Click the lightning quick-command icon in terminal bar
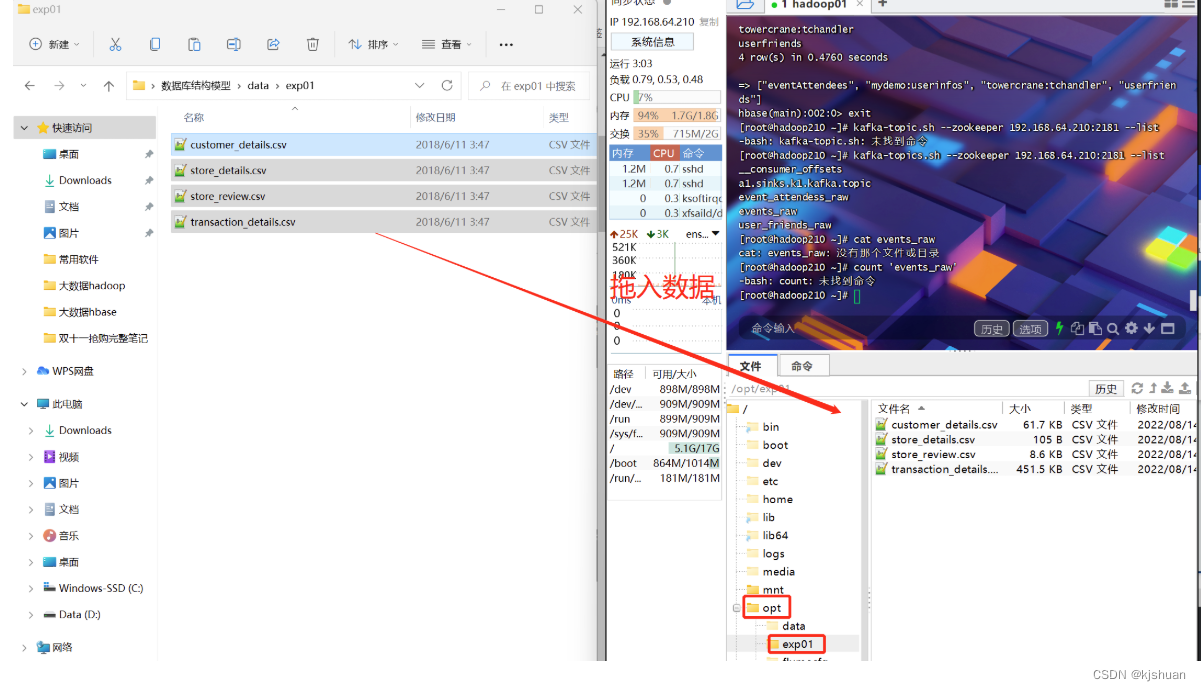 (x=1059, y=328)
